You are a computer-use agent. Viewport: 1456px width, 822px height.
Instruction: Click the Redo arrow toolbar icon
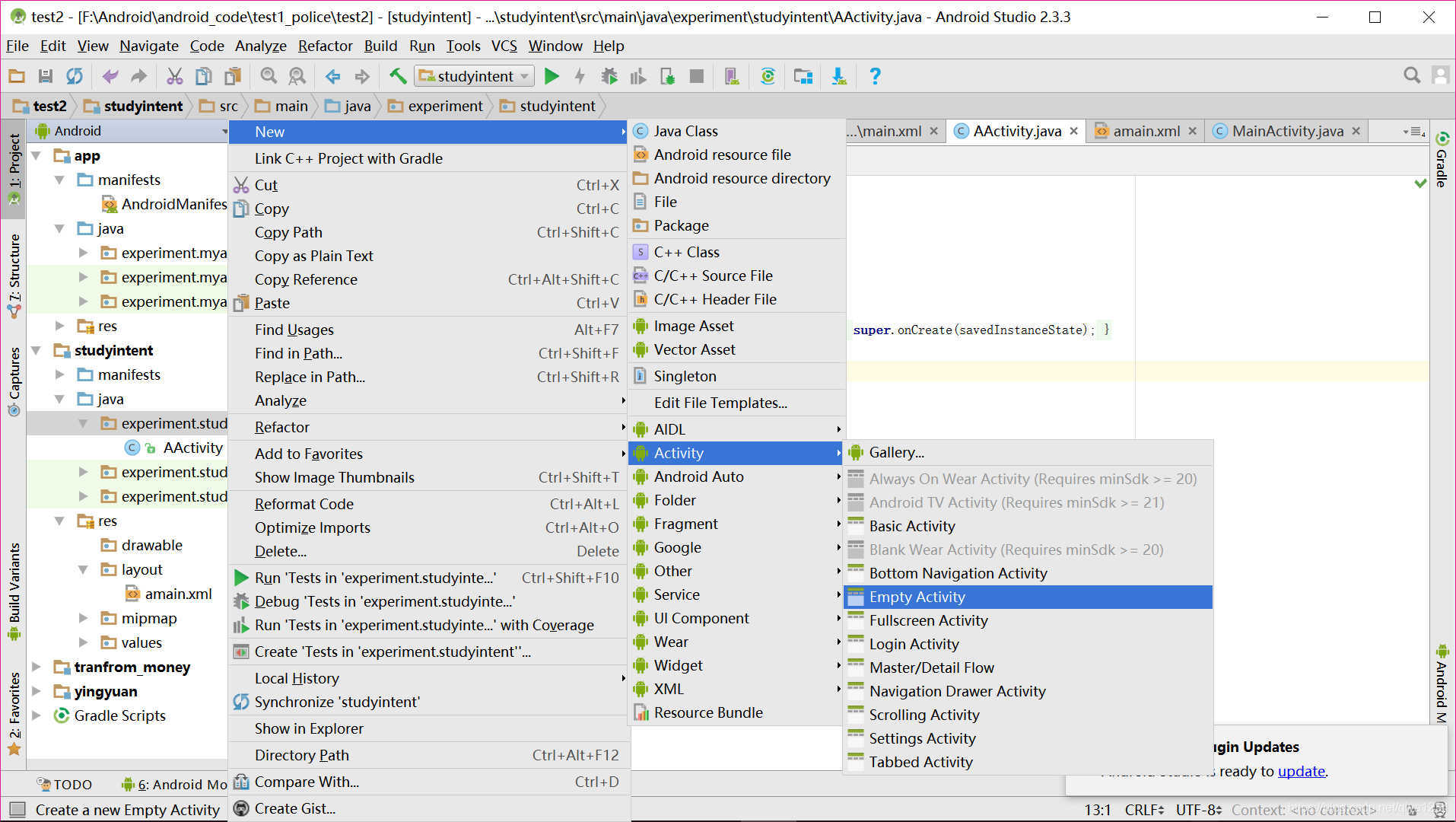pos(138,76)
